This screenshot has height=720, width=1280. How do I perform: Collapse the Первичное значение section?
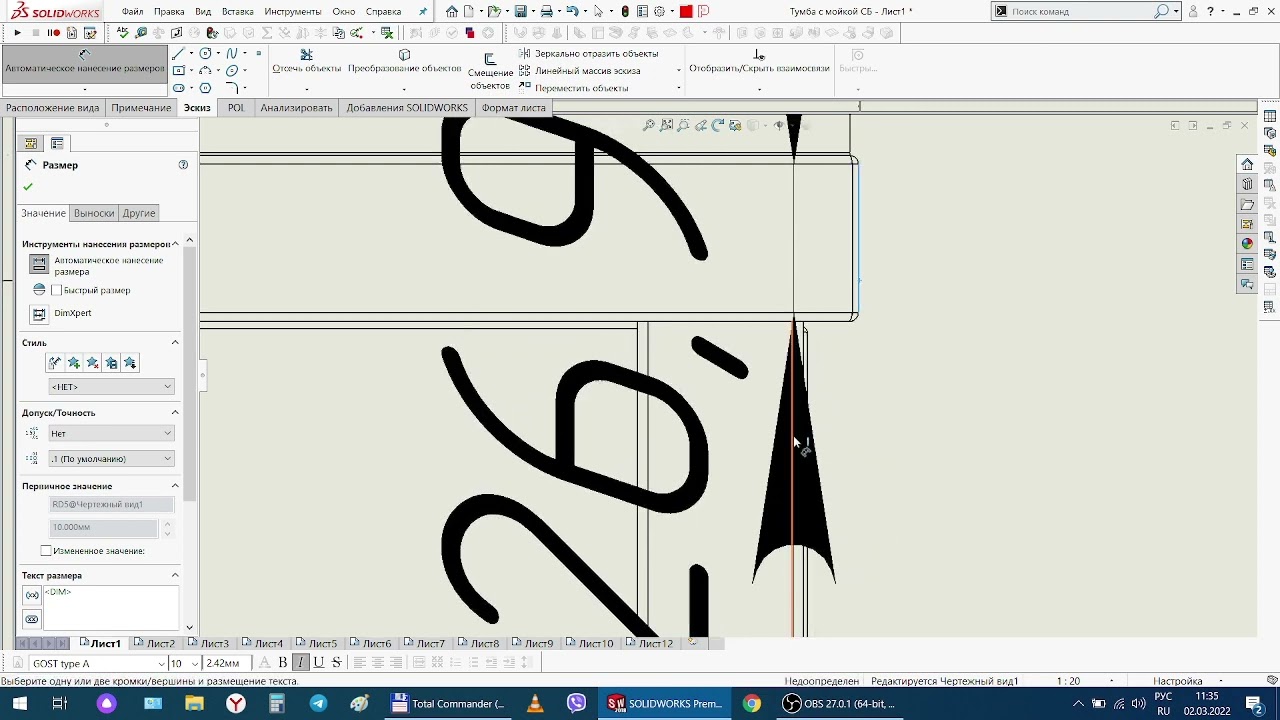click(x=175, y=486)
